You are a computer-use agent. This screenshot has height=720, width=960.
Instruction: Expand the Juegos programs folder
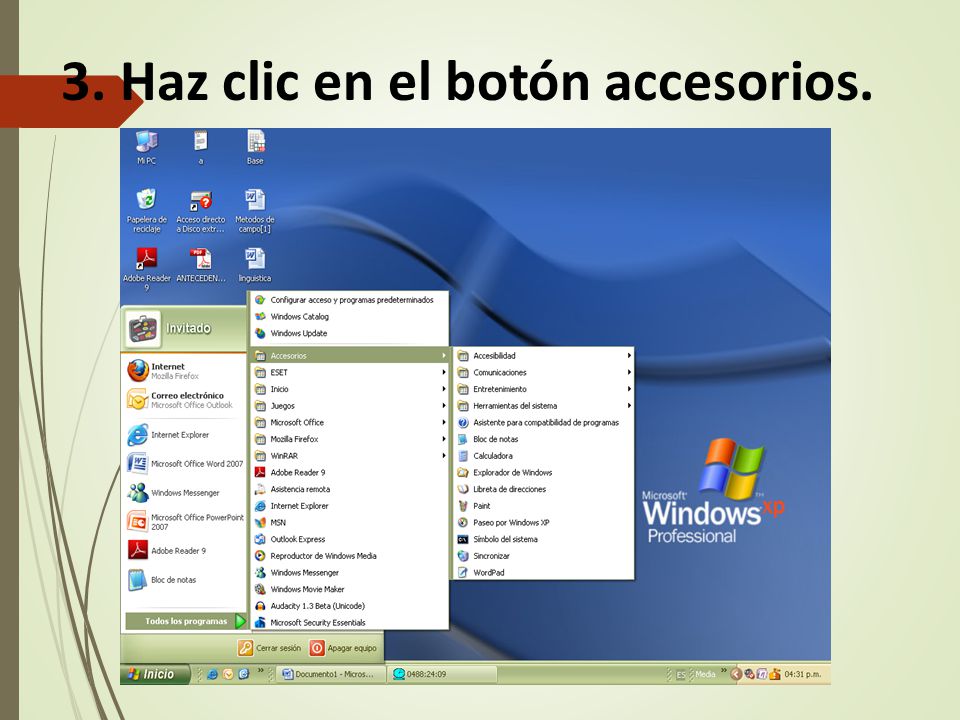point(350,405)
